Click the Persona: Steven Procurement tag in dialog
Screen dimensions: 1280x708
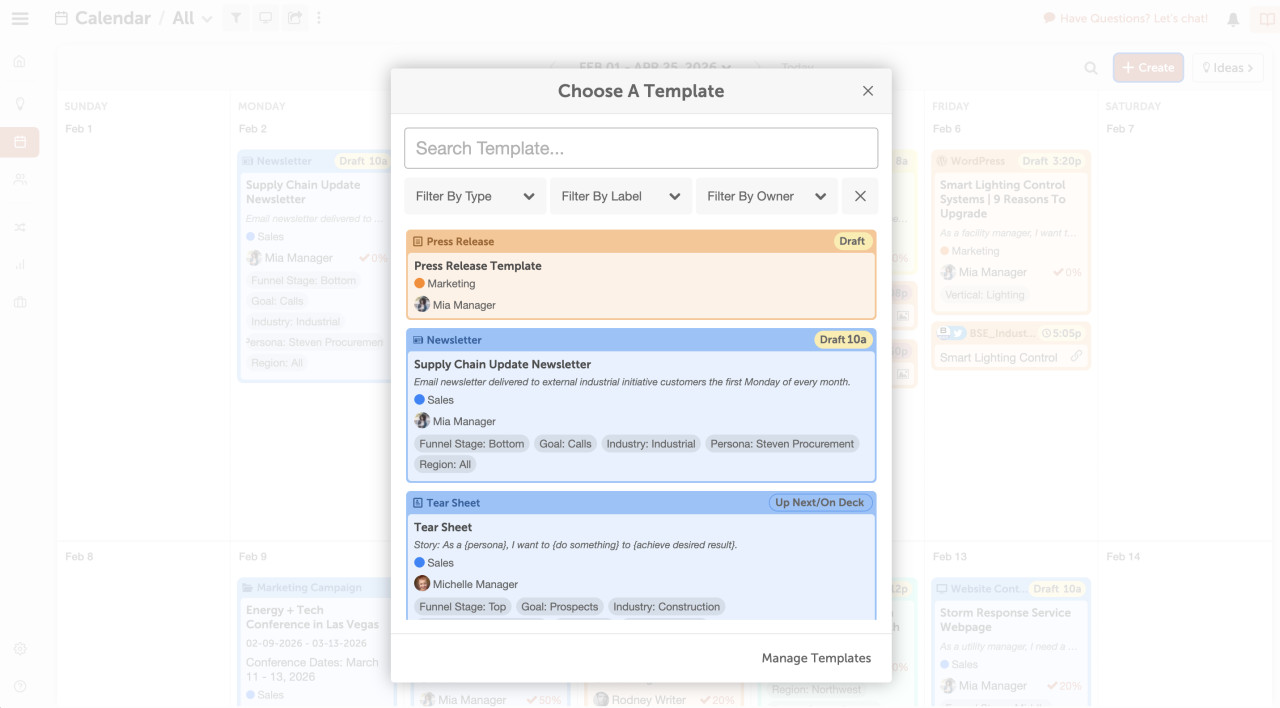coord(782,444)
